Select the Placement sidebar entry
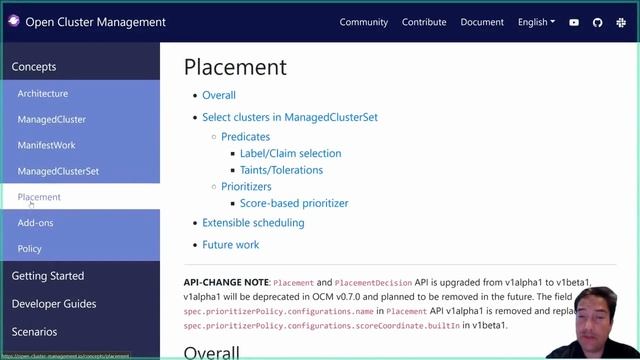 tap(80, 197)
